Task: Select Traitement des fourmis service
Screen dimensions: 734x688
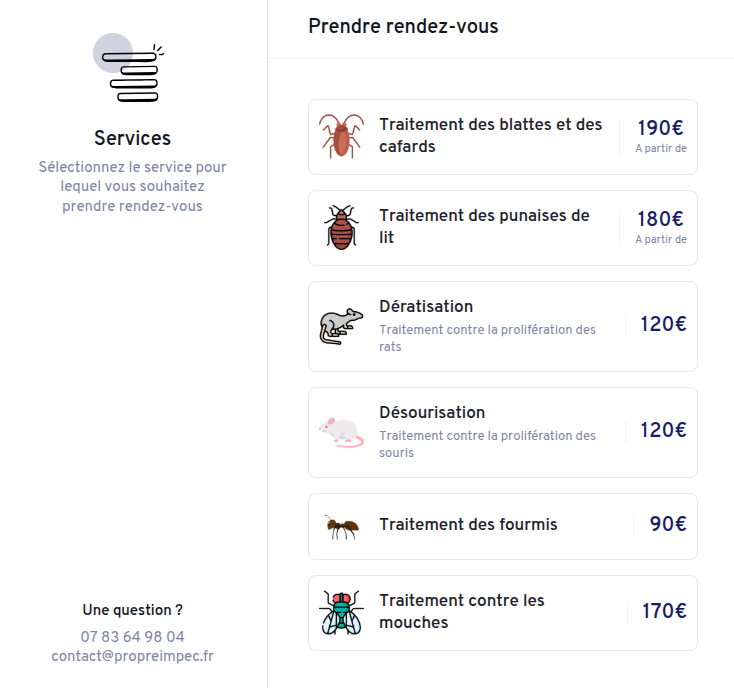Action: (469, 525)
